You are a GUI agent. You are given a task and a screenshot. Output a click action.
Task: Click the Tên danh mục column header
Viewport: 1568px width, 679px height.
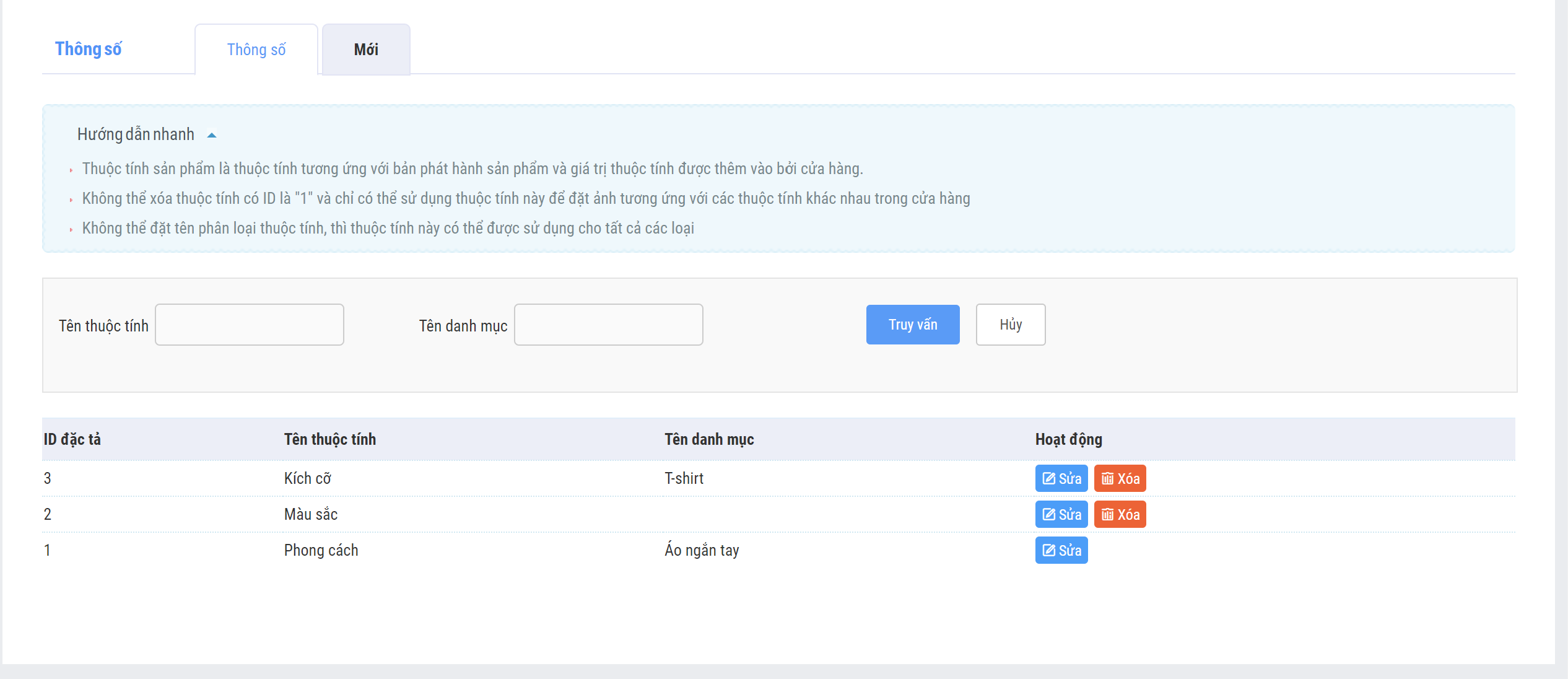coord(709,439)
